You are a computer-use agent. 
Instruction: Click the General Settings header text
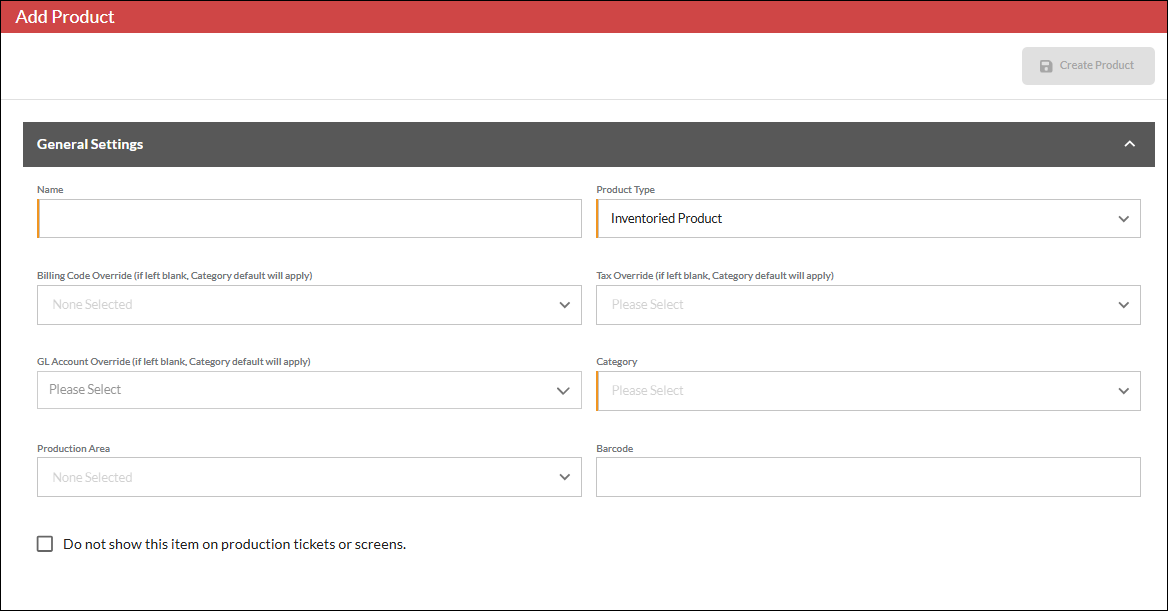coord(90,144)
